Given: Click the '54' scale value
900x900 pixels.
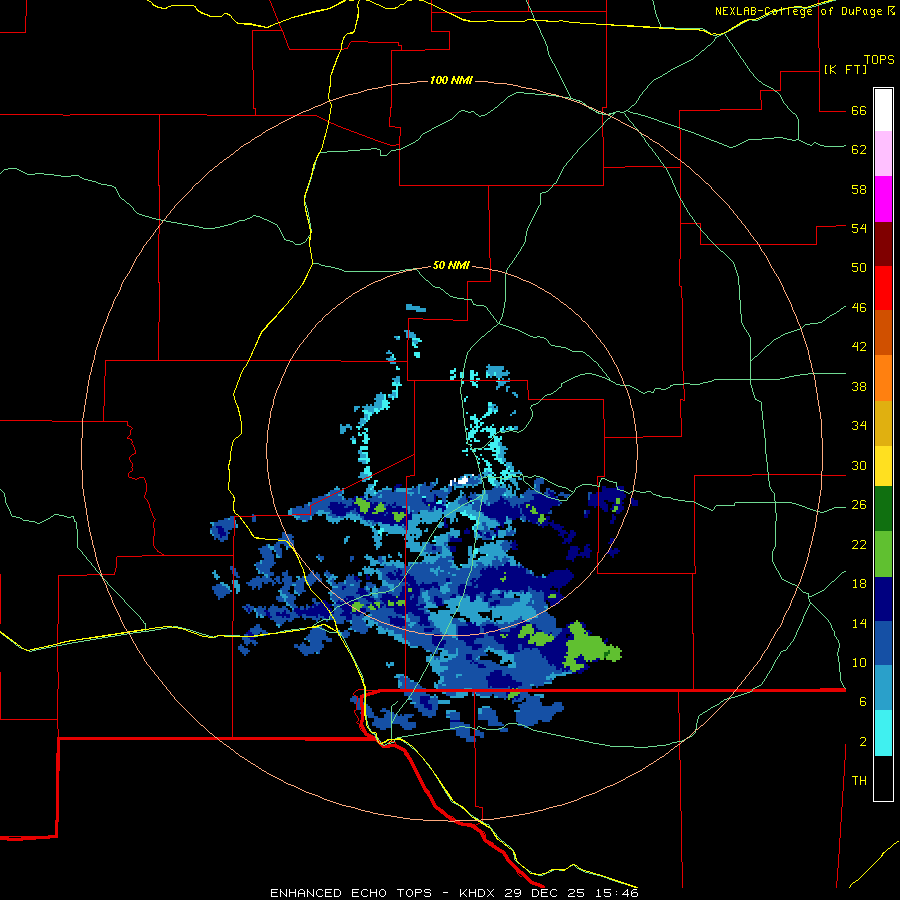Looking at the screenshot, I should 859,228.
